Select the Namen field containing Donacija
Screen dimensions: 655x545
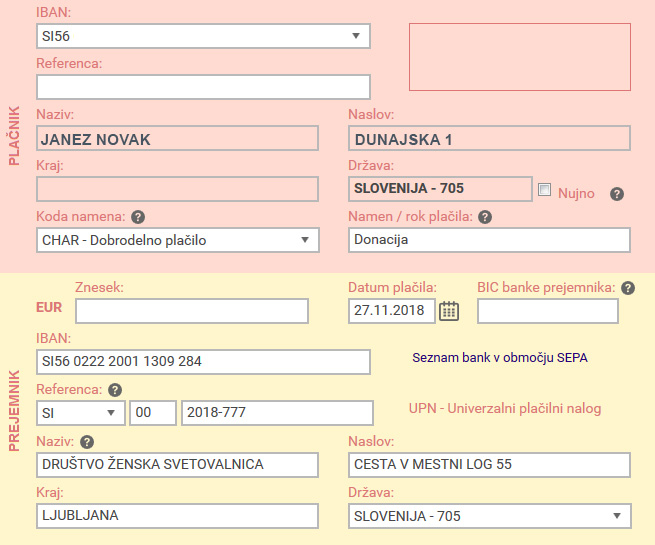[489, 240]
